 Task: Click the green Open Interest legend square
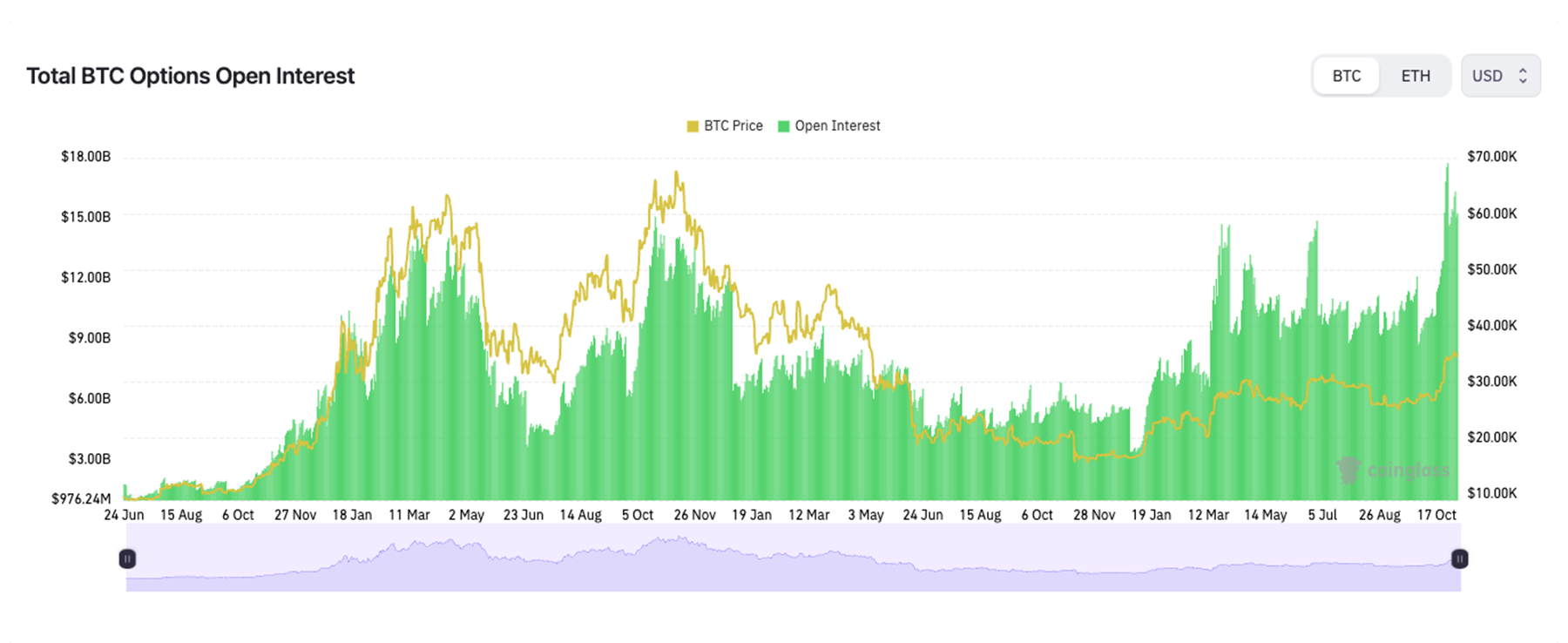783,126
